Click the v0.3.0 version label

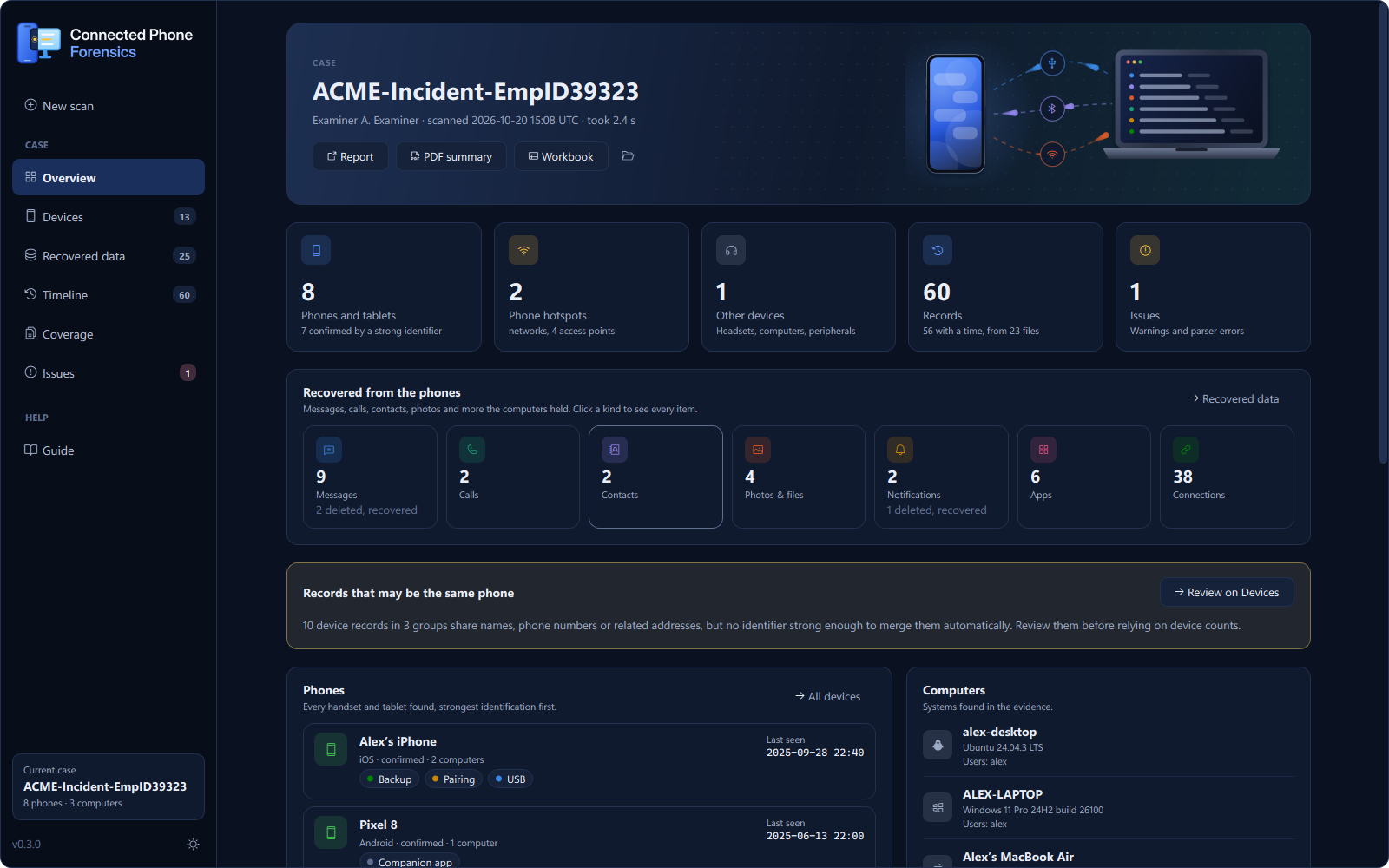tap(26, 844)
